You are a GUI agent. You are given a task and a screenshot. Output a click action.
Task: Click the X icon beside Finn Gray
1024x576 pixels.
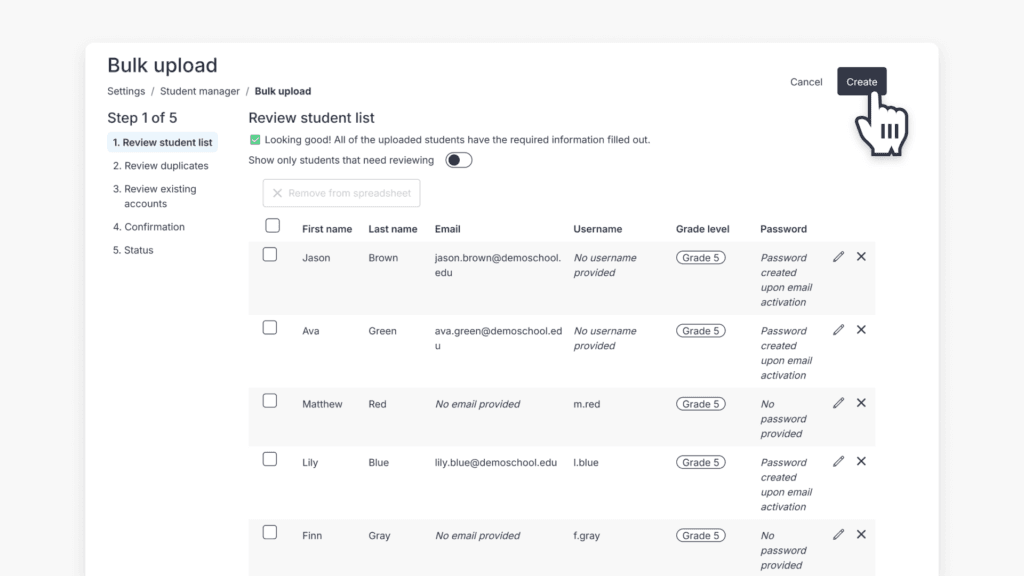[861, 534]
